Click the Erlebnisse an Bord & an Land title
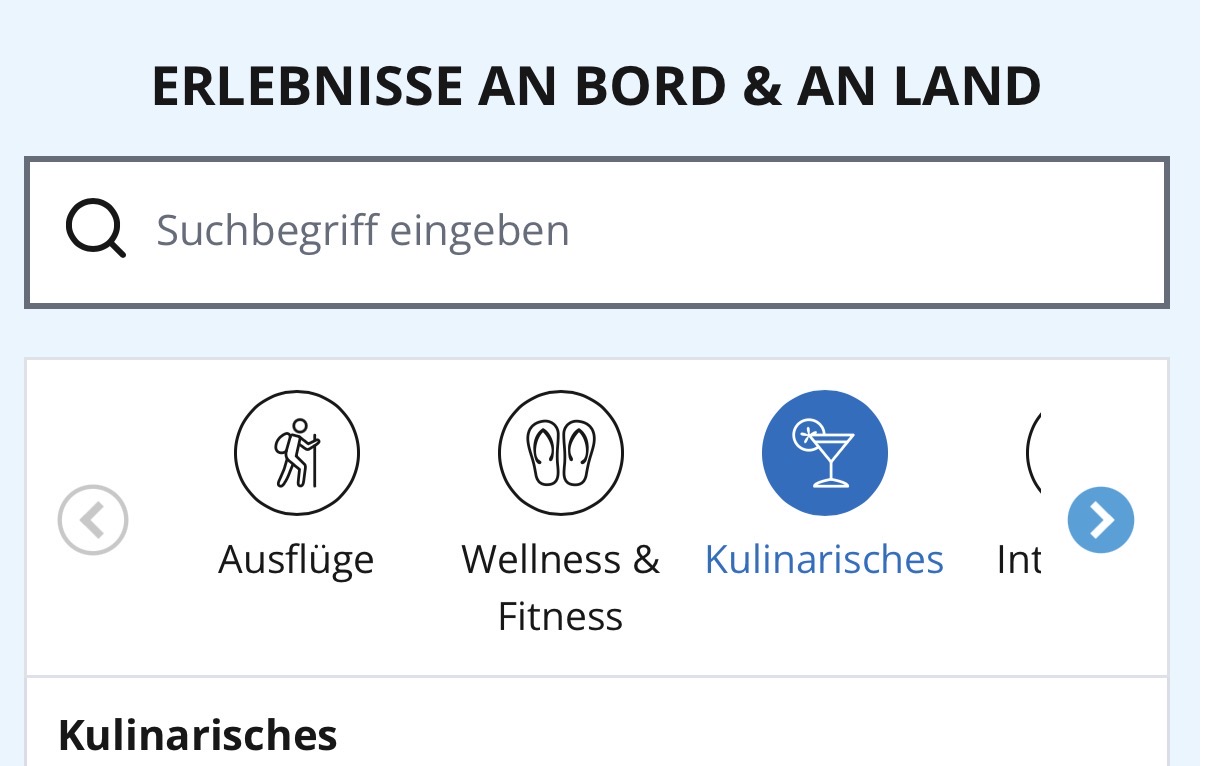The width and height of the screenshot is (1206, 766). (x=597, y=86)
